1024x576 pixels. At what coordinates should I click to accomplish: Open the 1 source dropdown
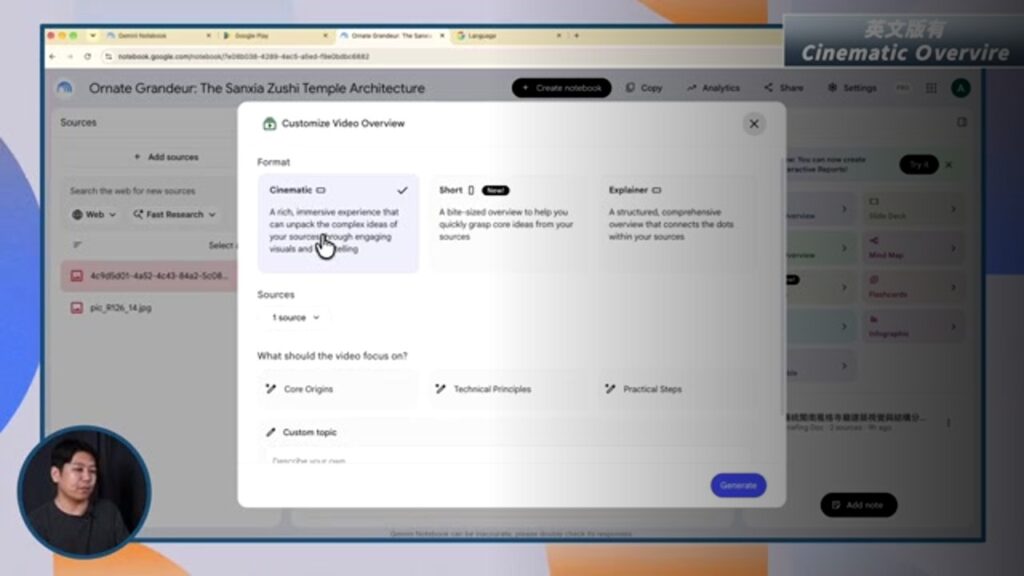pos(295,317)
